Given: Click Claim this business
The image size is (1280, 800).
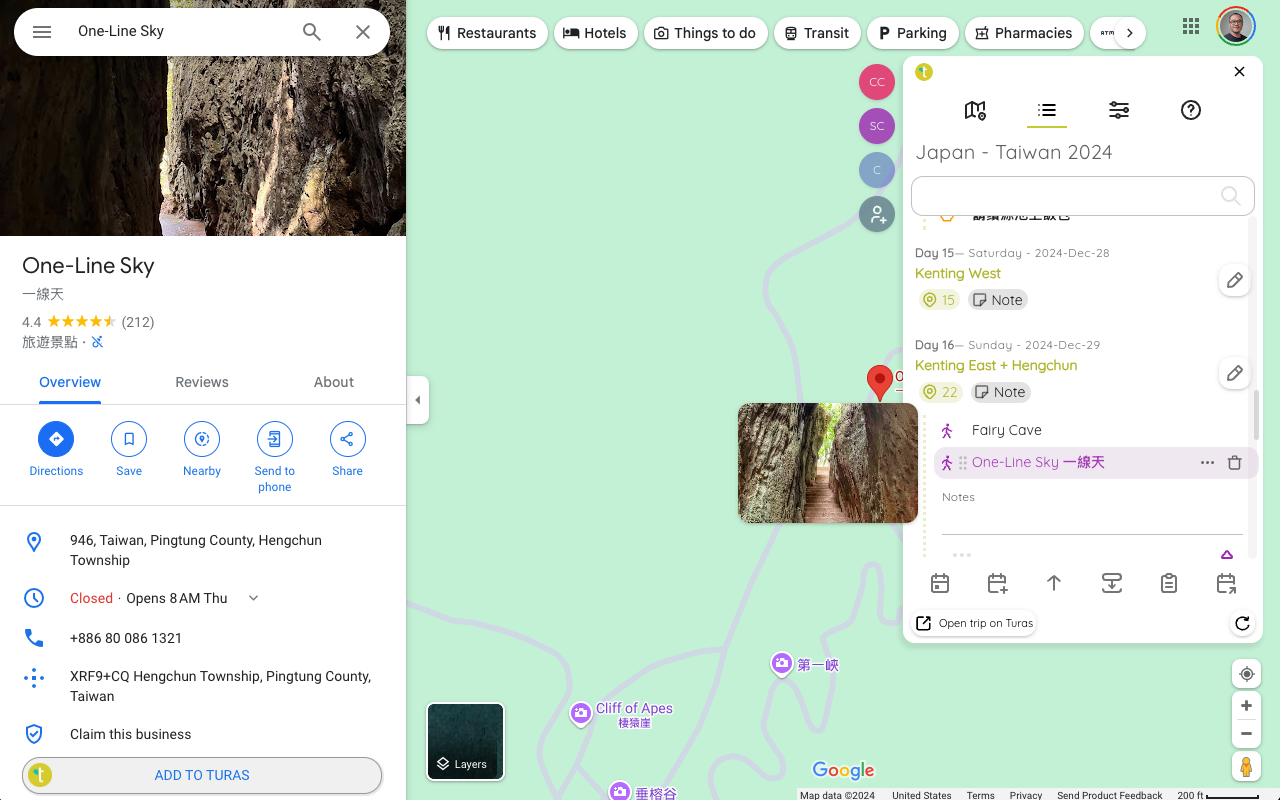Looking at the screenshot, I should click(203, 734).
